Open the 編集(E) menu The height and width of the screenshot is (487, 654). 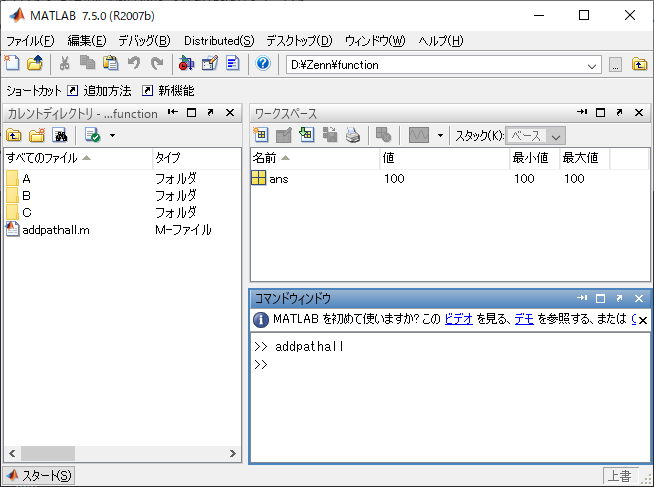(87, 41)
